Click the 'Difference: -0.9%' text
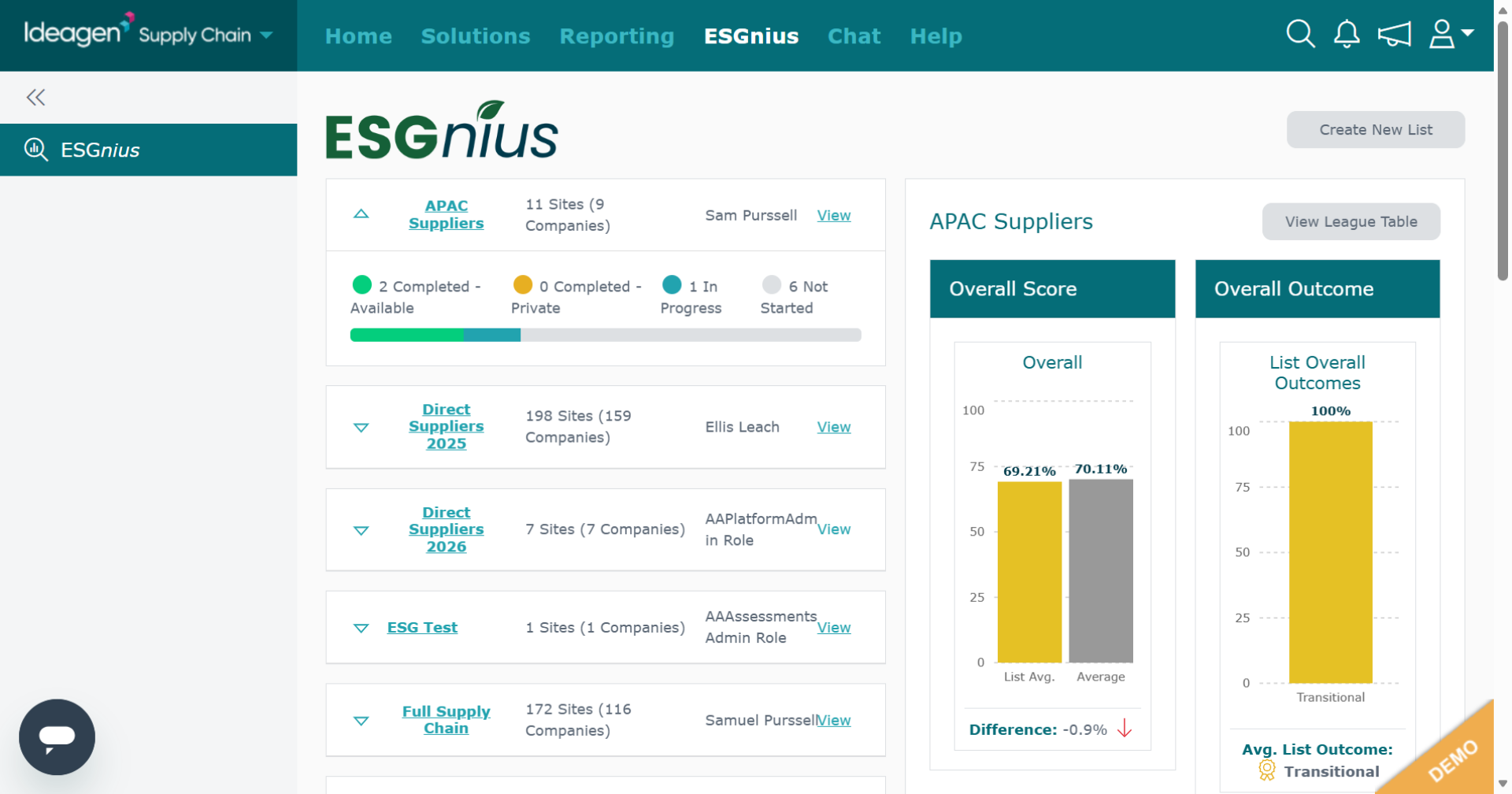This screenshot has height=794, width=1512. pyautogui.click(x=1038, y=729)
